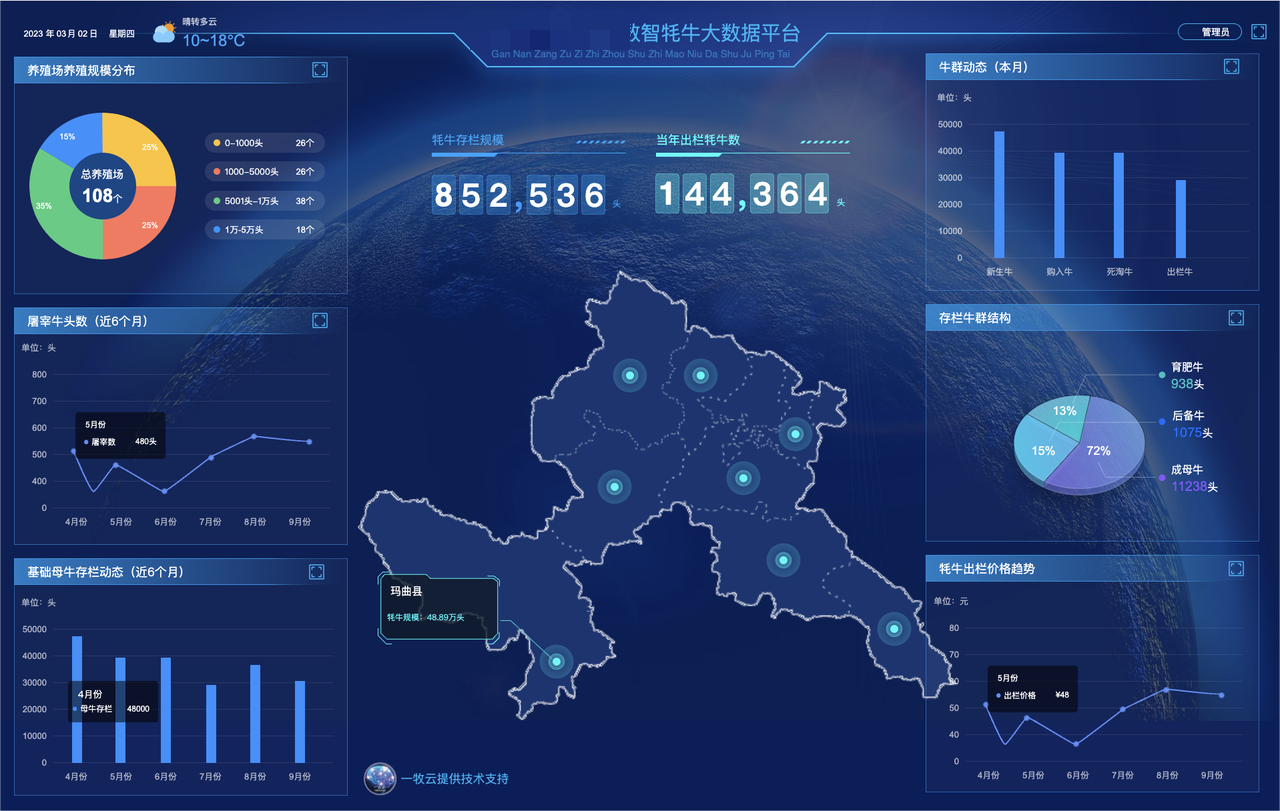Click the fullscreen icon on 存栏牛群结构 panel
This screenshot has width=1280, height=811.
point(1236,317)
